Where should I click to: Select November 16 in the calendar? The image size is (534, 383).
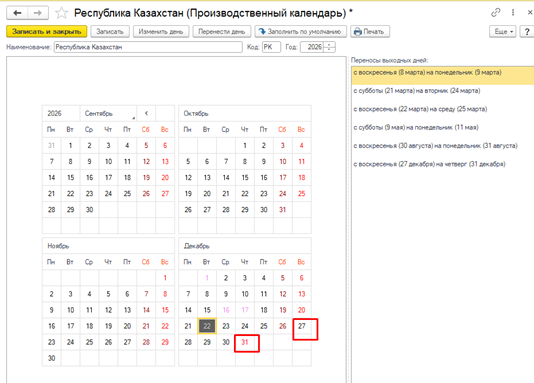pos(51,326)
